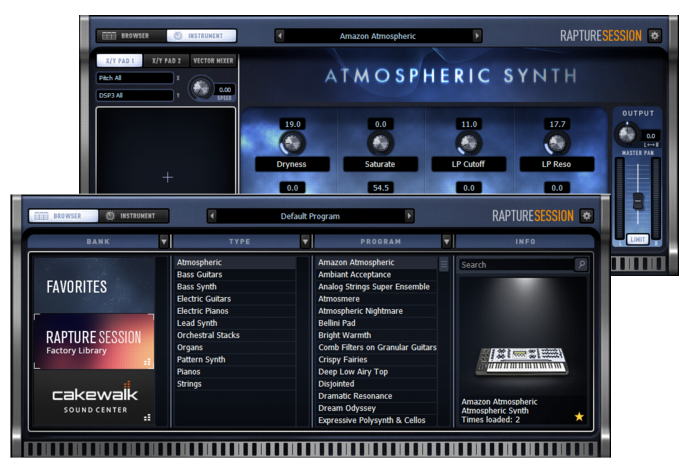Click the X/Y pad Speed knob
Viewport: 698px width, 476px height.
click(201, 88)
